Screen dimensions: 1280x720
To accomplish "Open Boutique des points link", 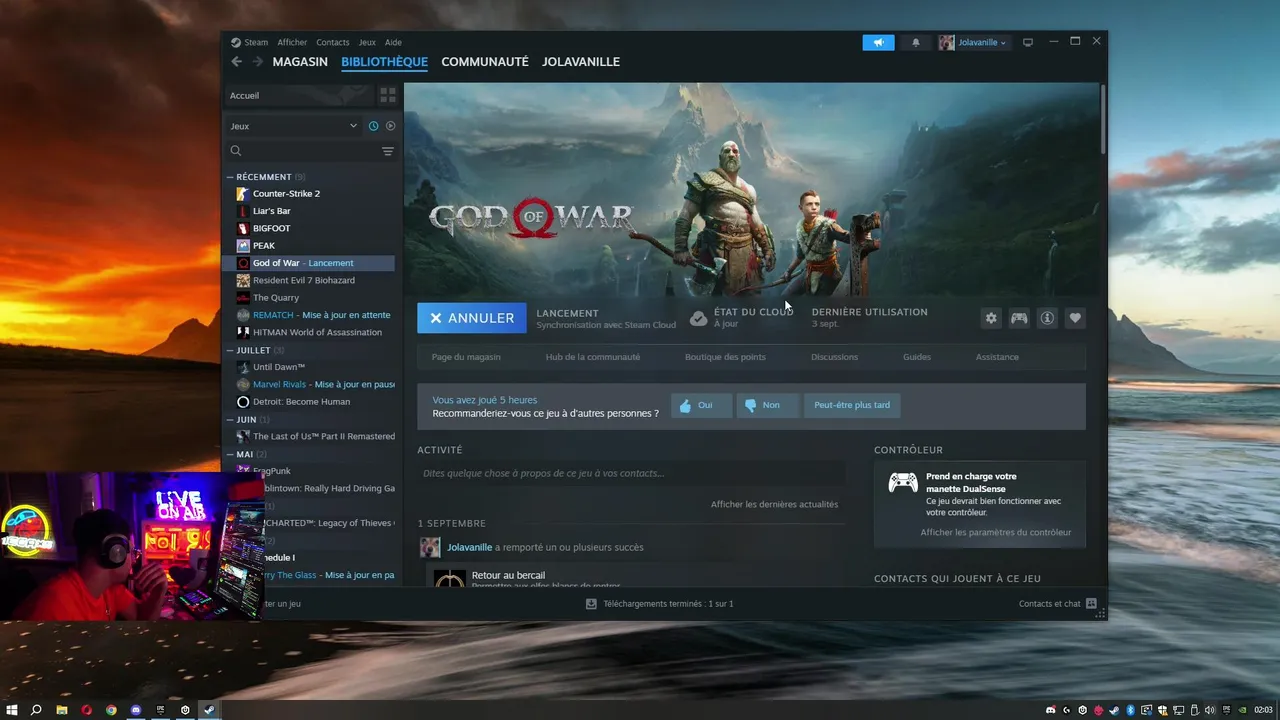I will coord(725,357).
